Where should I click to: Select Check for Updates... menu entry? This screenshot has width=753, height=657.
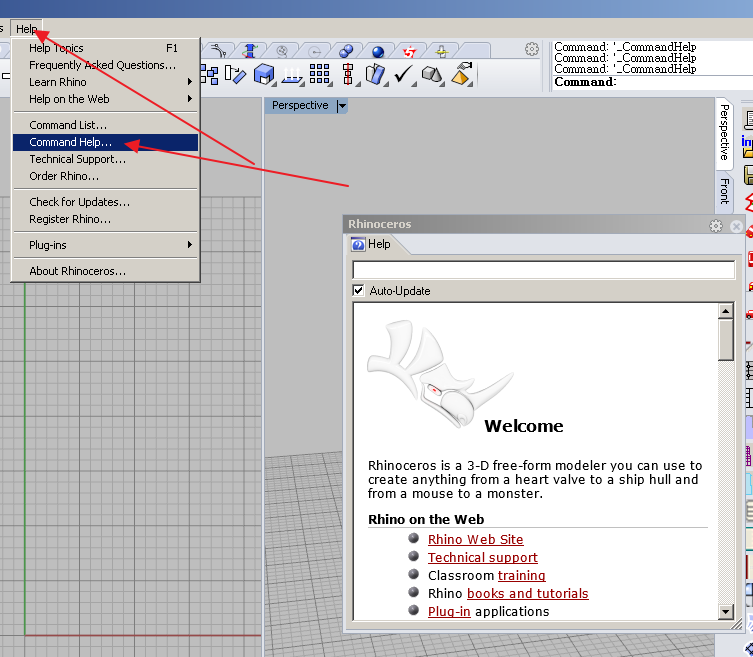(x=79, y=202)
